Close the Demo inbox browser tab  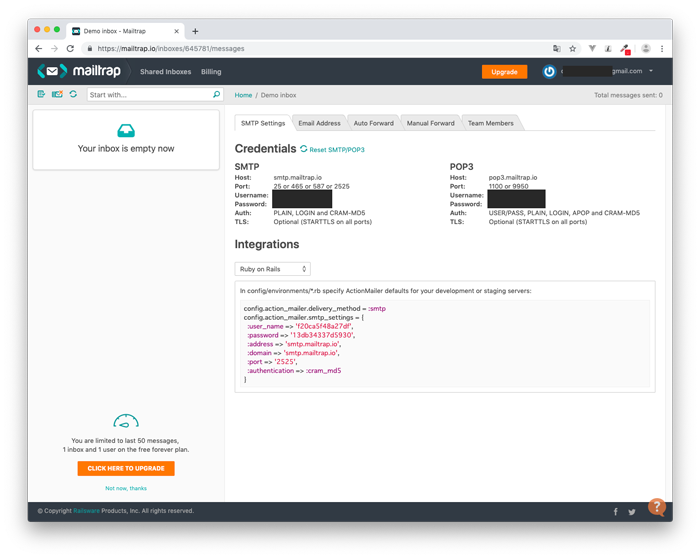(x=176, y=31)
